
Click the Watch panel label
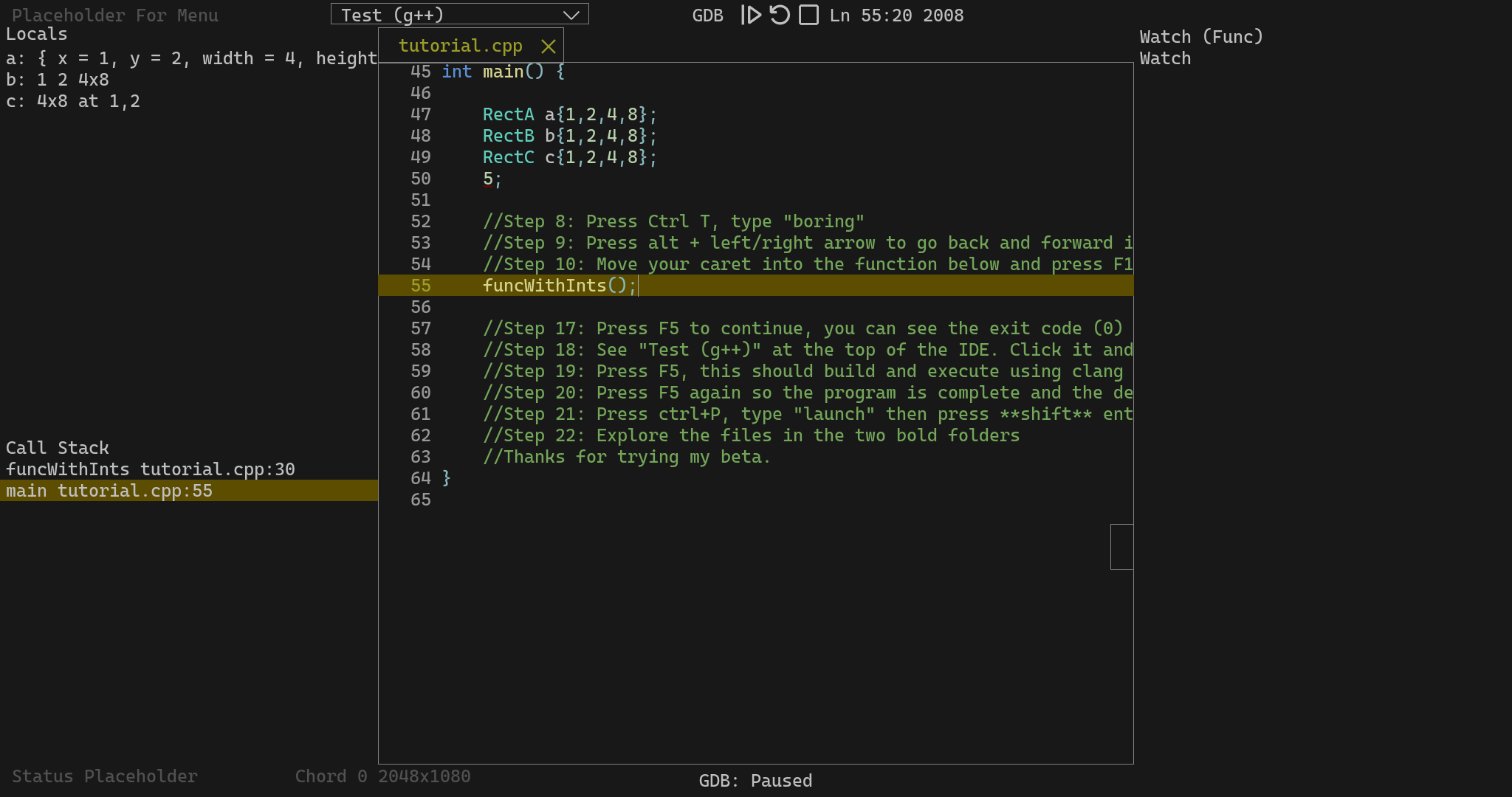coord(1165,58)
